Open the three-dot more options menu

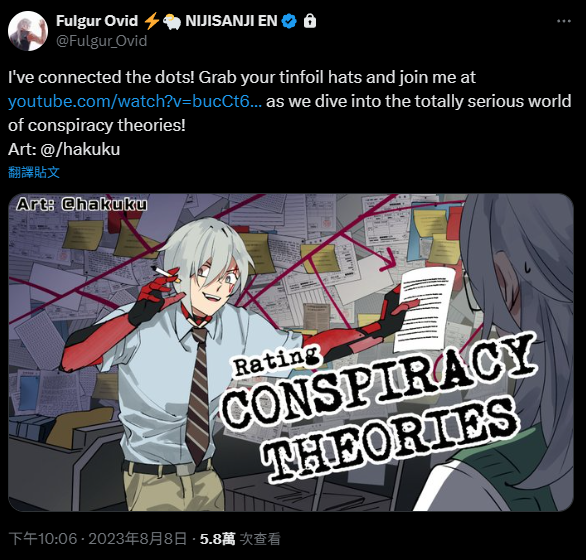coord(564,21)
